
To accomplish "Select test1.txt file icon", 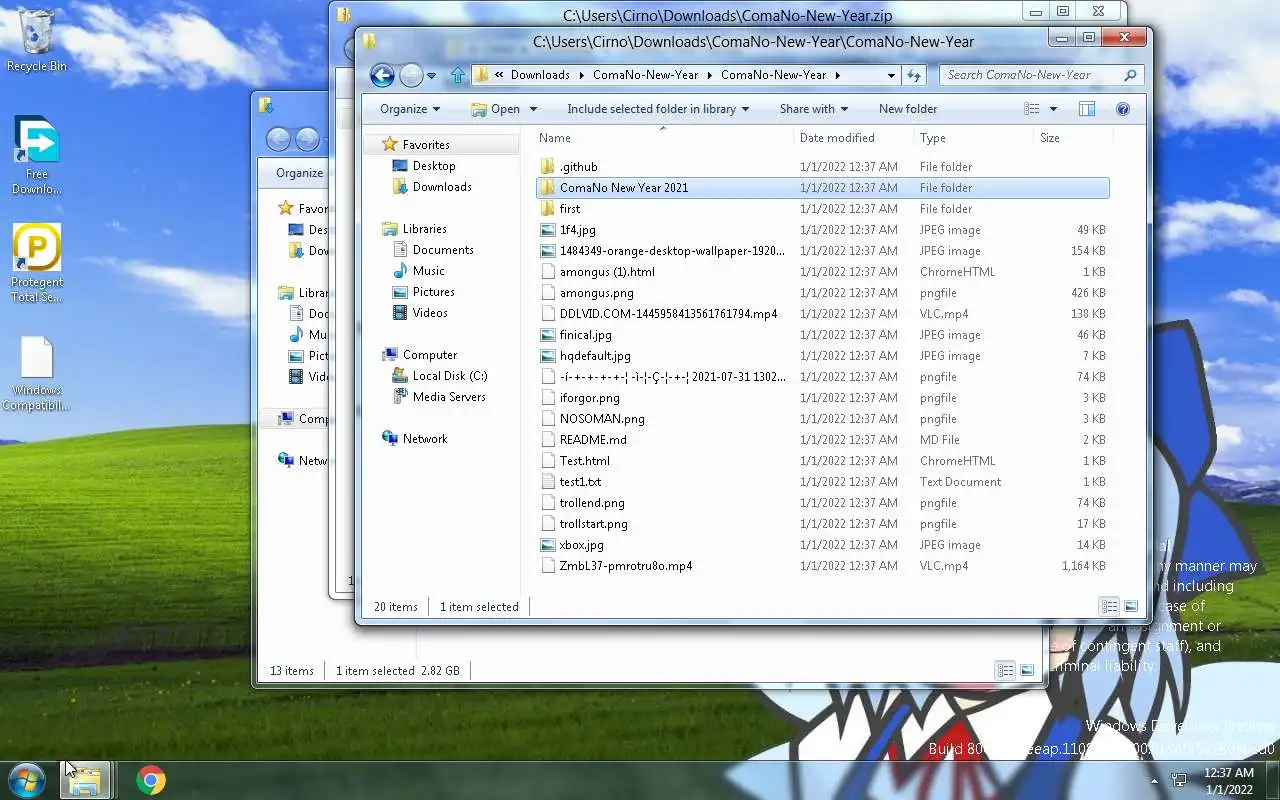I will coord(547,482).
